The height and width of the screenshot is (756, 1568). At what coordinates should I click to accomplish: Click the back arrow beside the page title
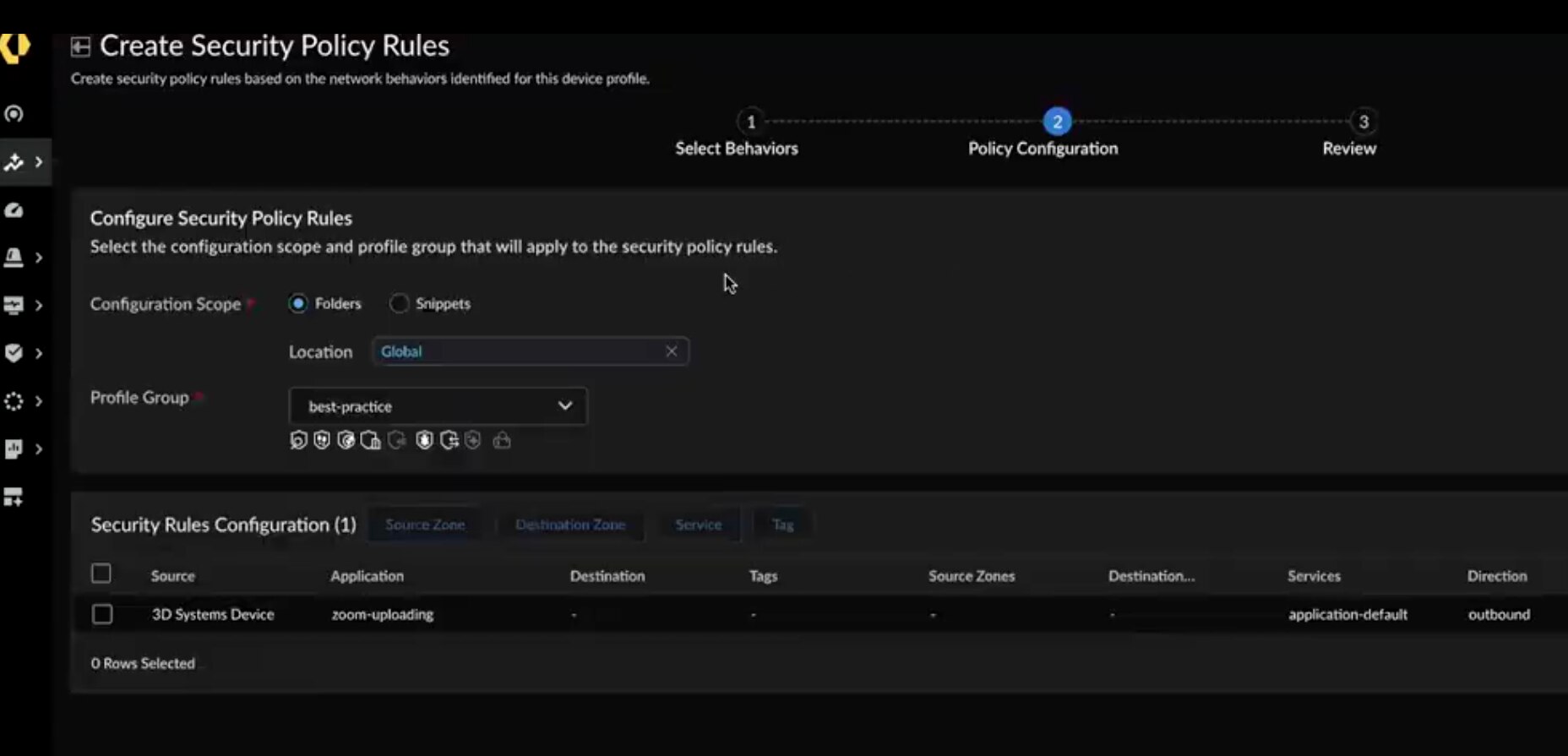click(80, 46)
